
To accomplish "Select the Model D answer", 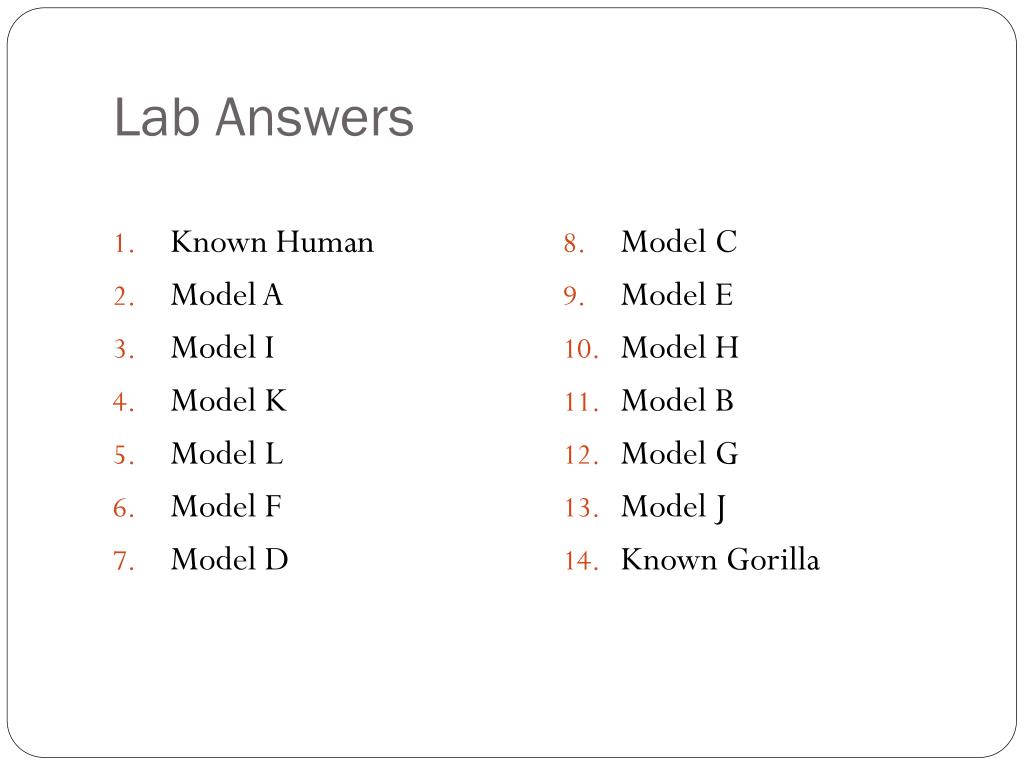I will click(229, 560).
